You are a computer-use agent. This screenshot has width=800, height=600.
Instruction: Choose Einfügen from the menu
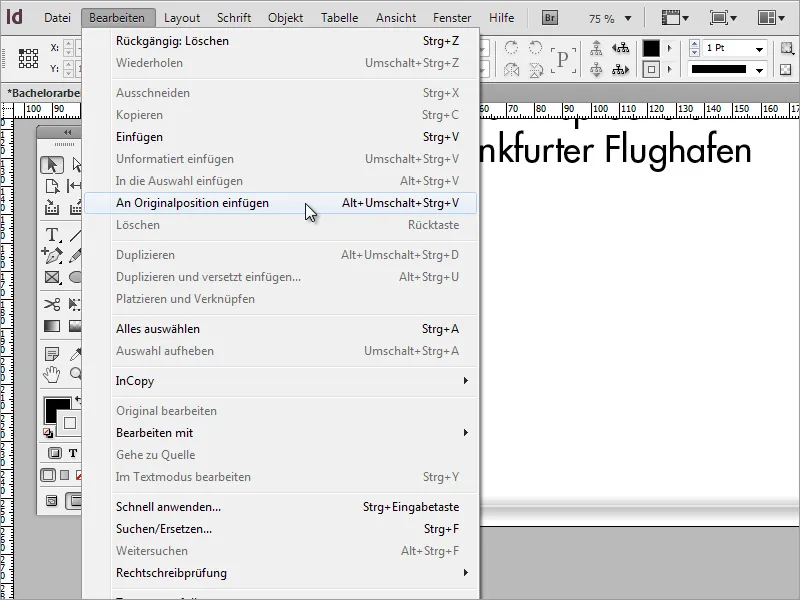point(280,137)
